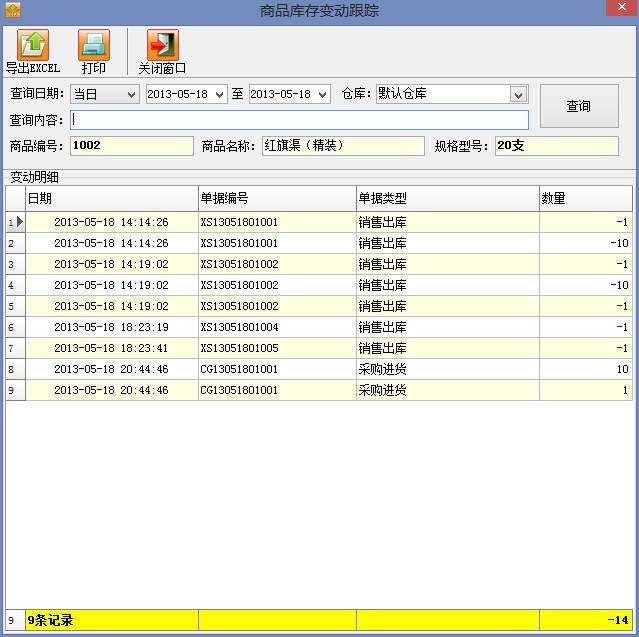Click the 规格型号 field showing 20支
639x637 pixels.
click(557, 145)
